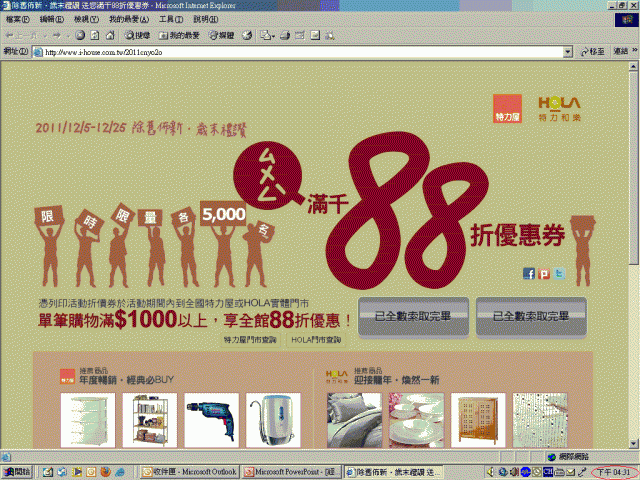
Task: Expand the Mail button dropdown arrow
Action: pos(273,36)
